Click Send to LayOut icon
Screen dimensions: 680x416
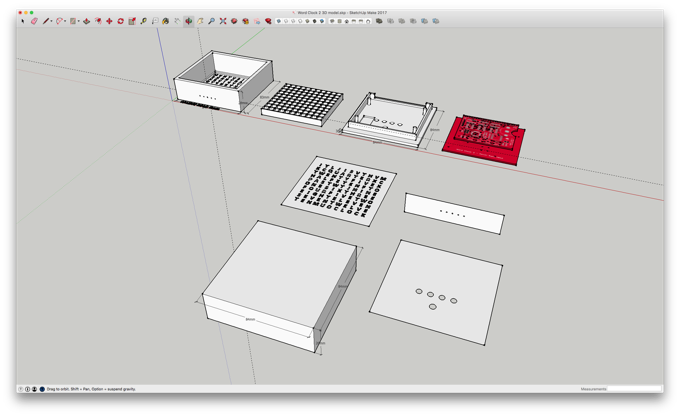point(257,21)
